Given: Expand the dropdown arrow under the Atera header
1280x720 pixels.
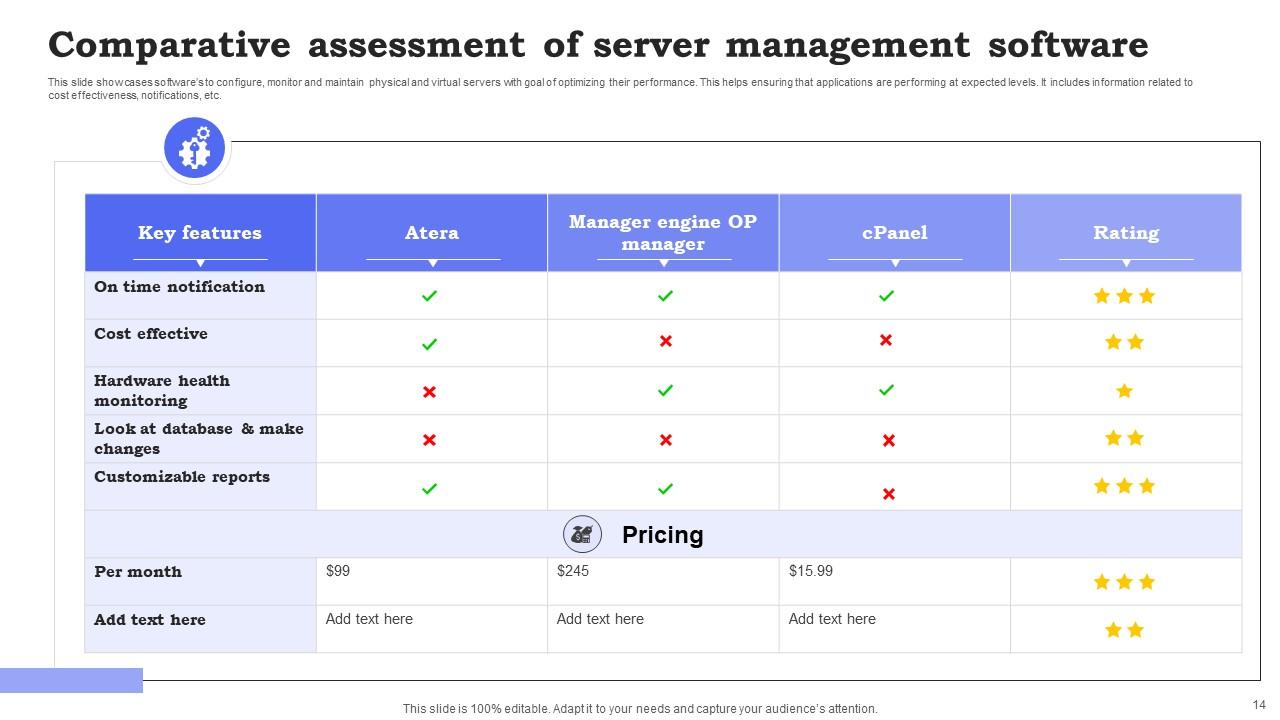Looking at the screenshot, I should (432, 261).
